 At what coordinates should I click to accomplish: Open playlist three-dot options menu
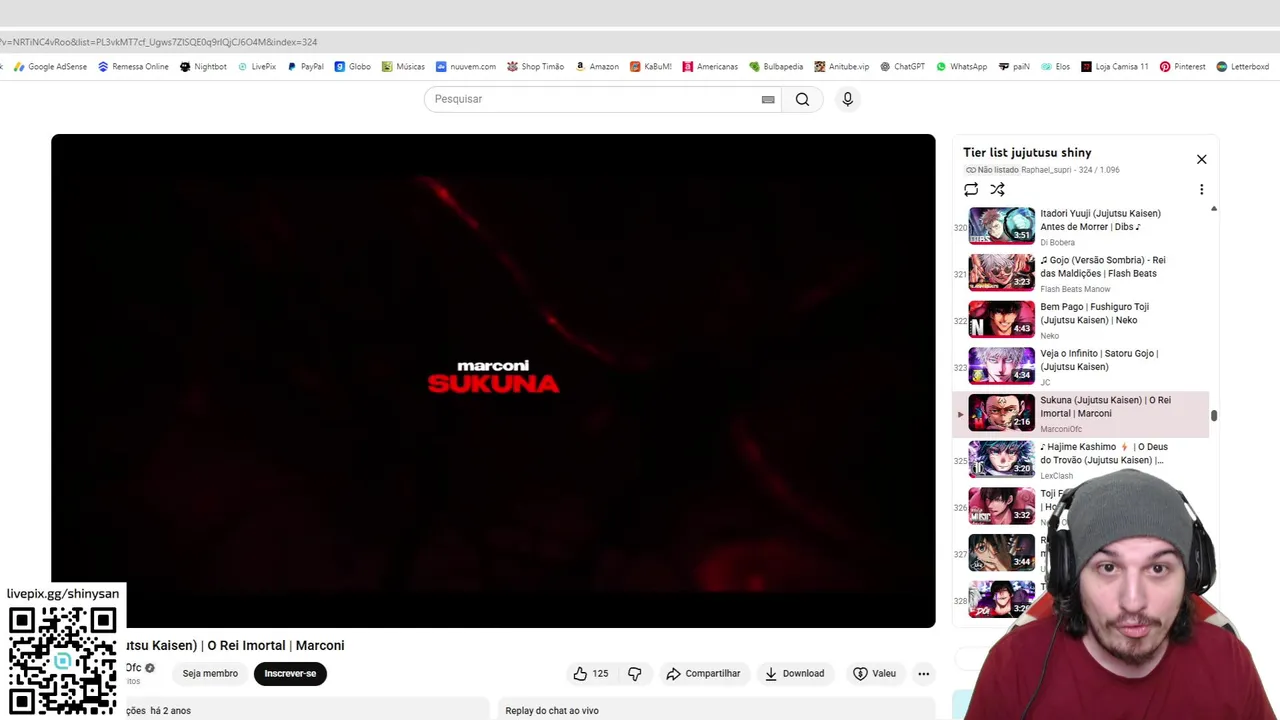pyautogui.click(x=1202, y=189)
